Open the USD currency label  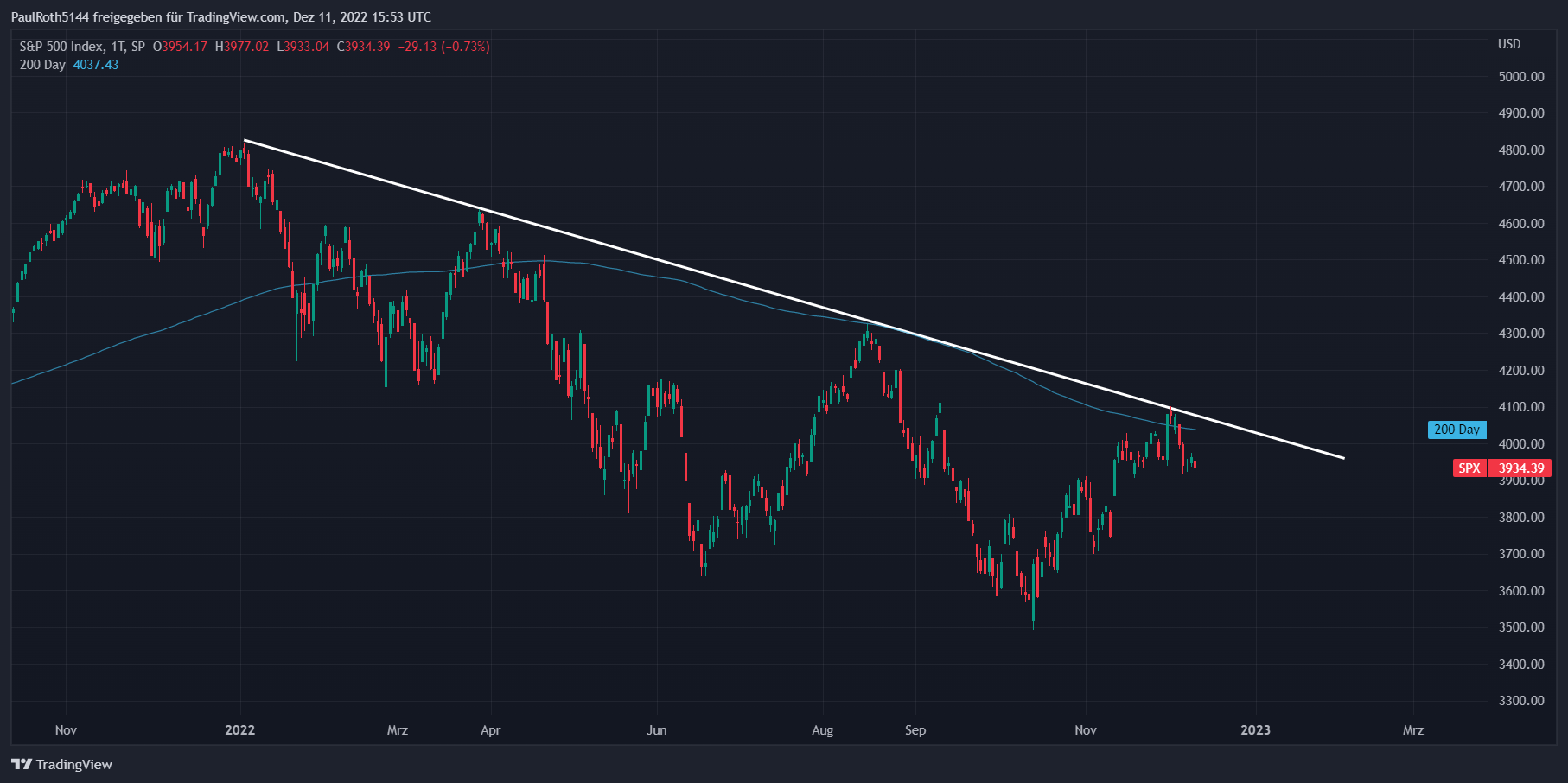(1508, 44)
